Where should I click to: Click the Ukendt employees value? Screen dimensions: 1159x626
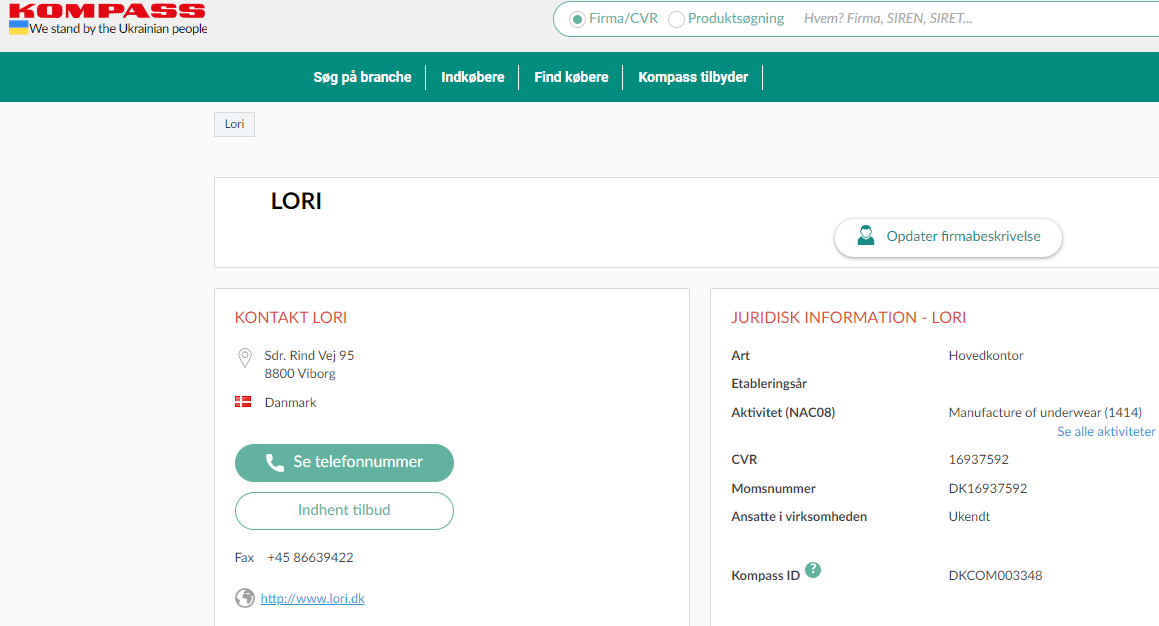click(969, 517)
